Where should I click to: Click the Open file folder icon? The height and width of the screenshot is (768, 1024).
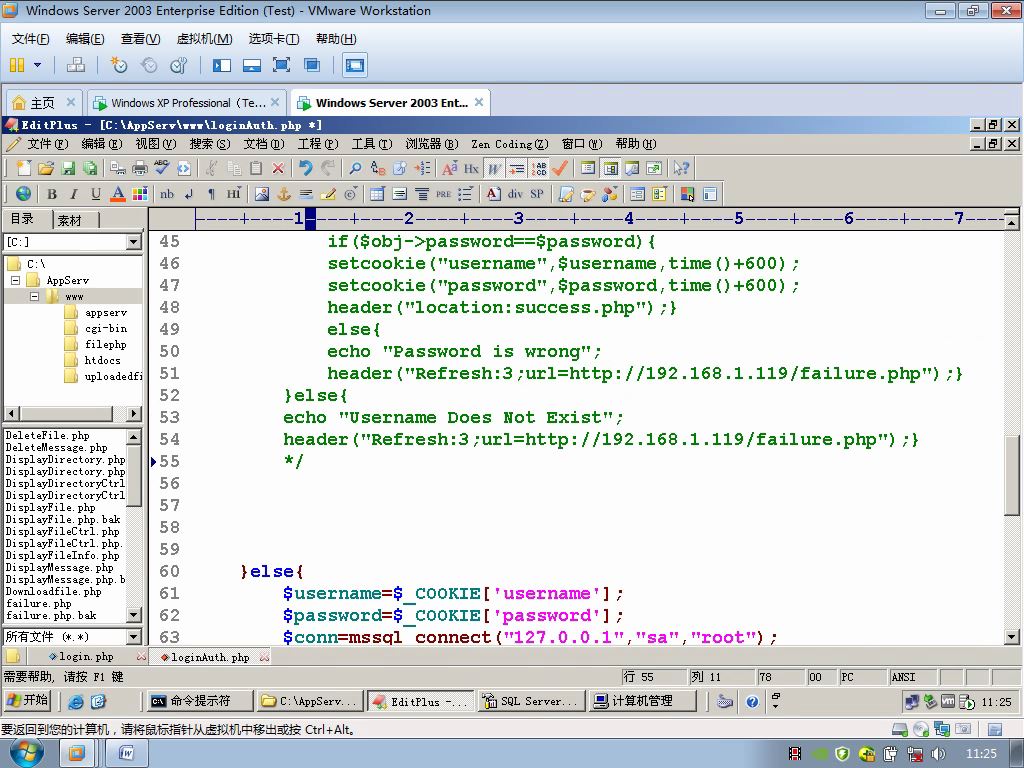point(46,168)
